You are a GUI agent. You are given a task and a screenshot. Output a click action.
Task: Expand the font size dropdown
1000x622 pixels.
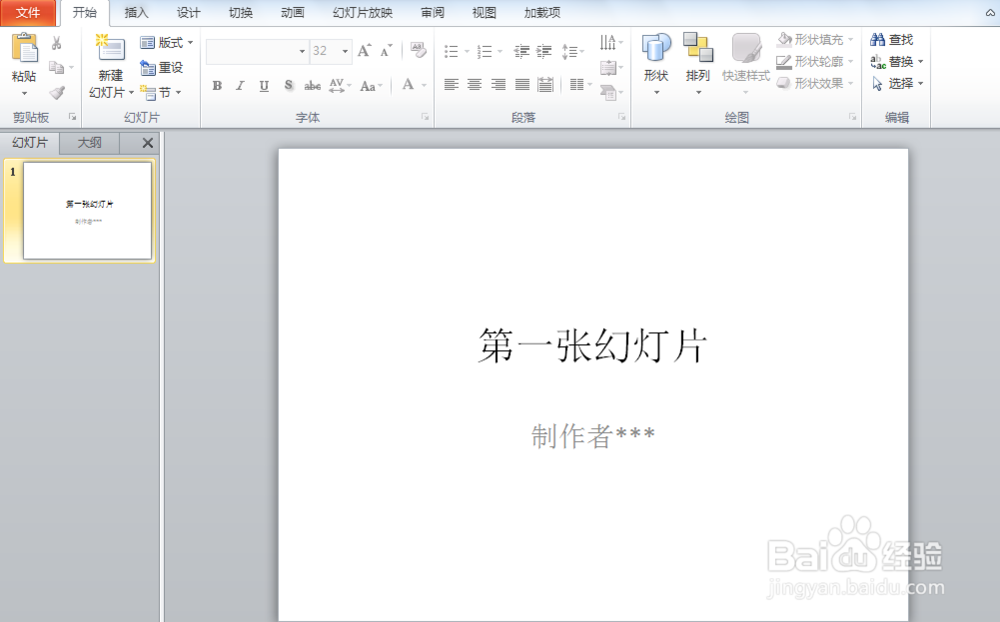pyautogui.click(x=344, y=49)
